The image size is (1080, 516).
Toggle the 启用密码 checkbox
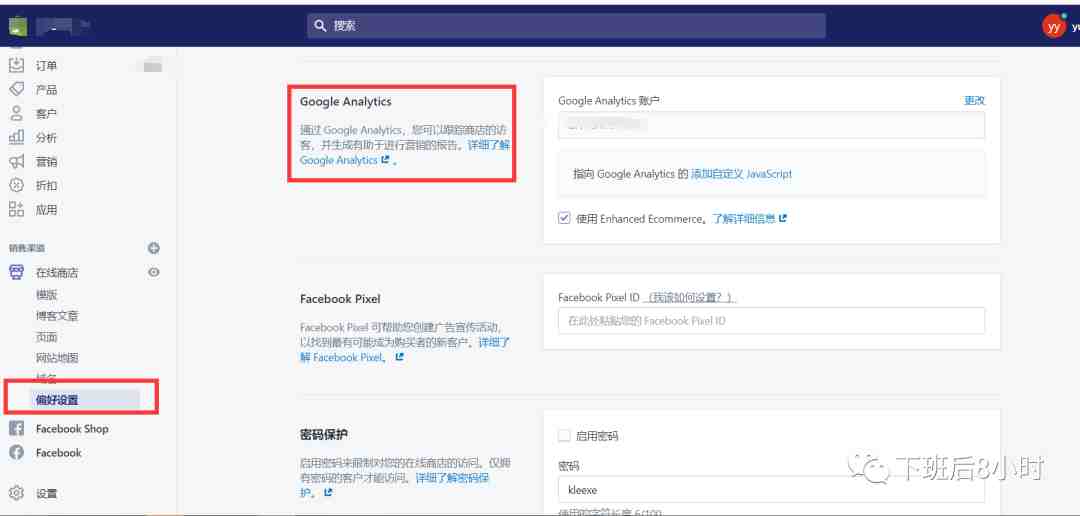point(564,435)
